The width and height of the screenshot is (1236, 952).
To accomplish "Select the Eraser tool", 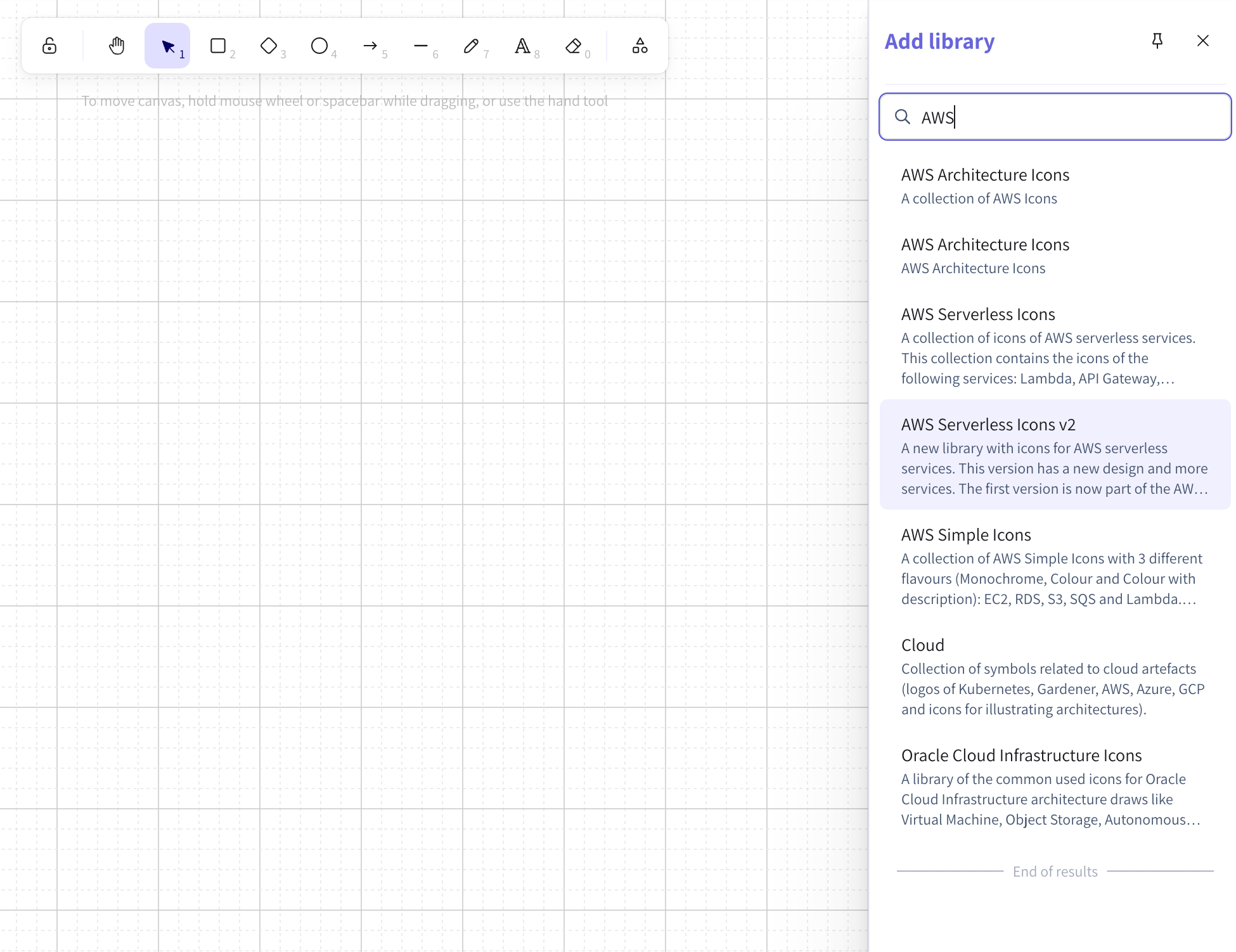I will pyautogui.click(x=574, y=45).
